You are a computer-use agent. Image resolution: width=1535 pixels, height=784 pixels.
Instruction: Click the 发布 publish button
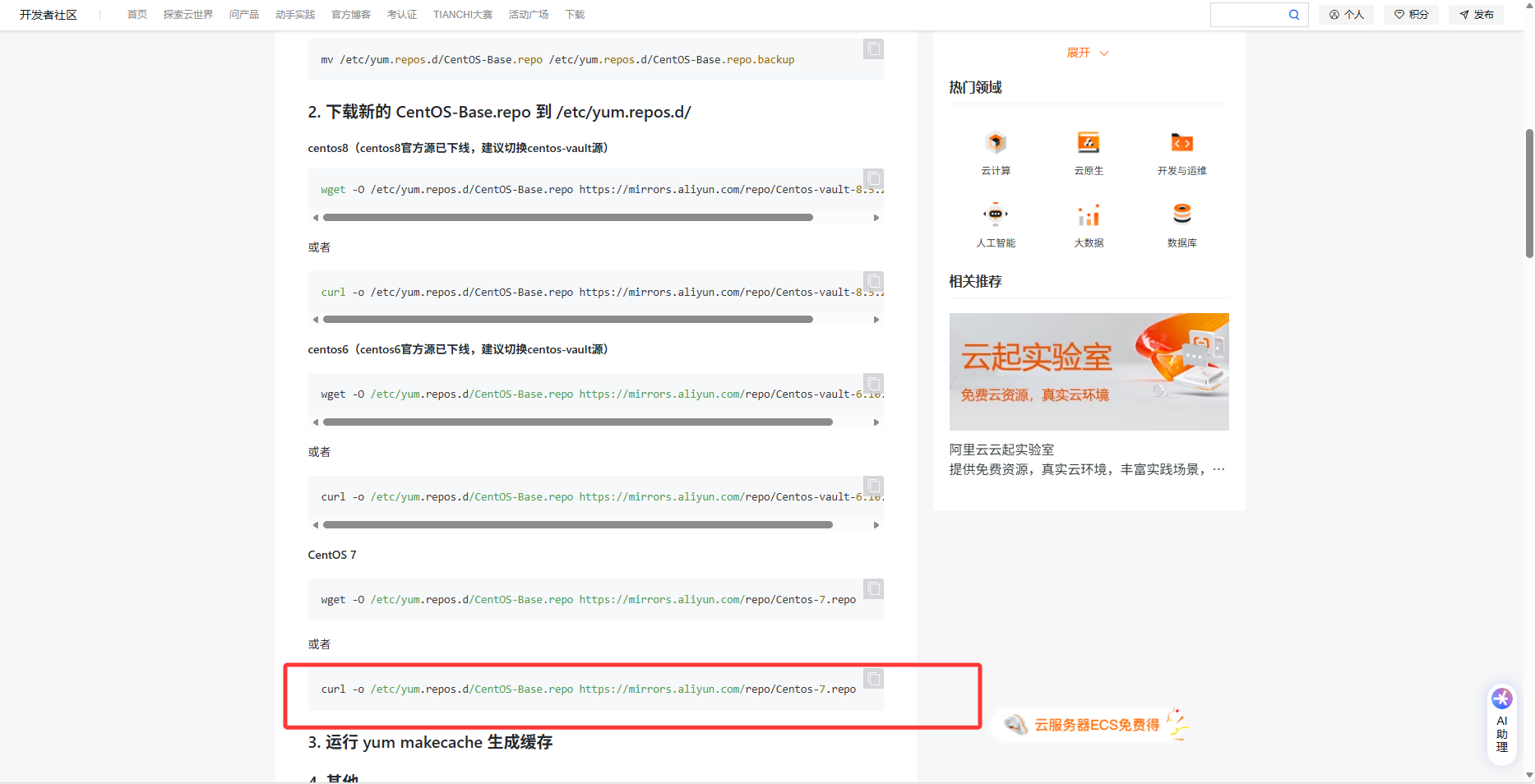pos(1477,15)
